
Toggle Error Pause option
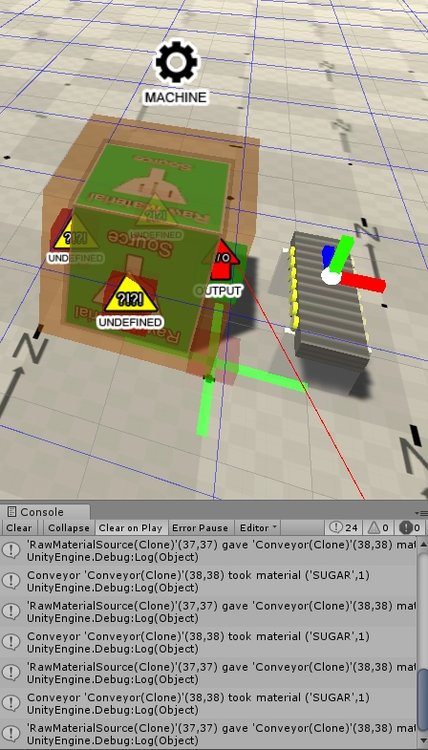(199, 528)
